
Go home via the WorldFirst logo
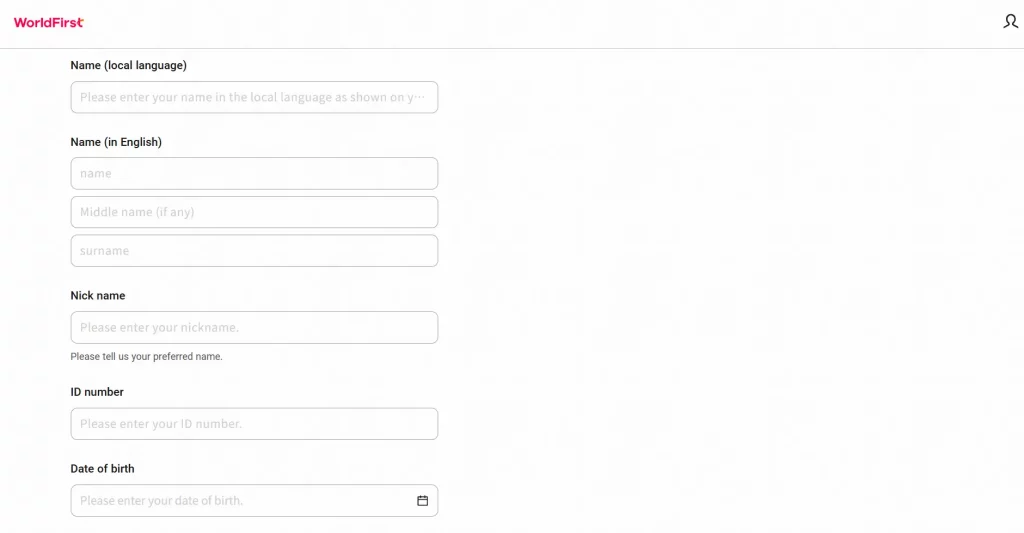49,22
